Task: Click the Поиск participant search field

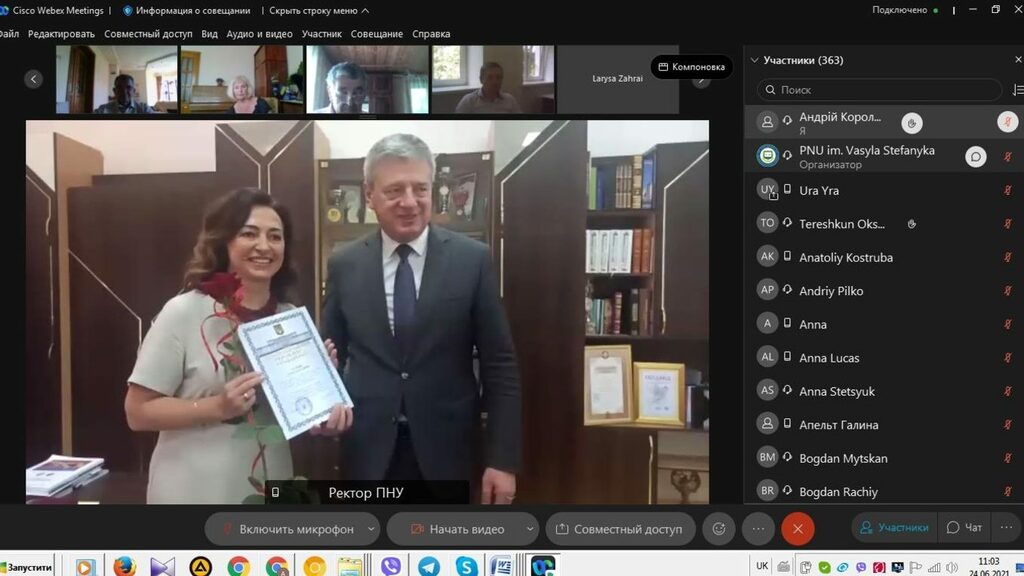Action: point(878,90)
